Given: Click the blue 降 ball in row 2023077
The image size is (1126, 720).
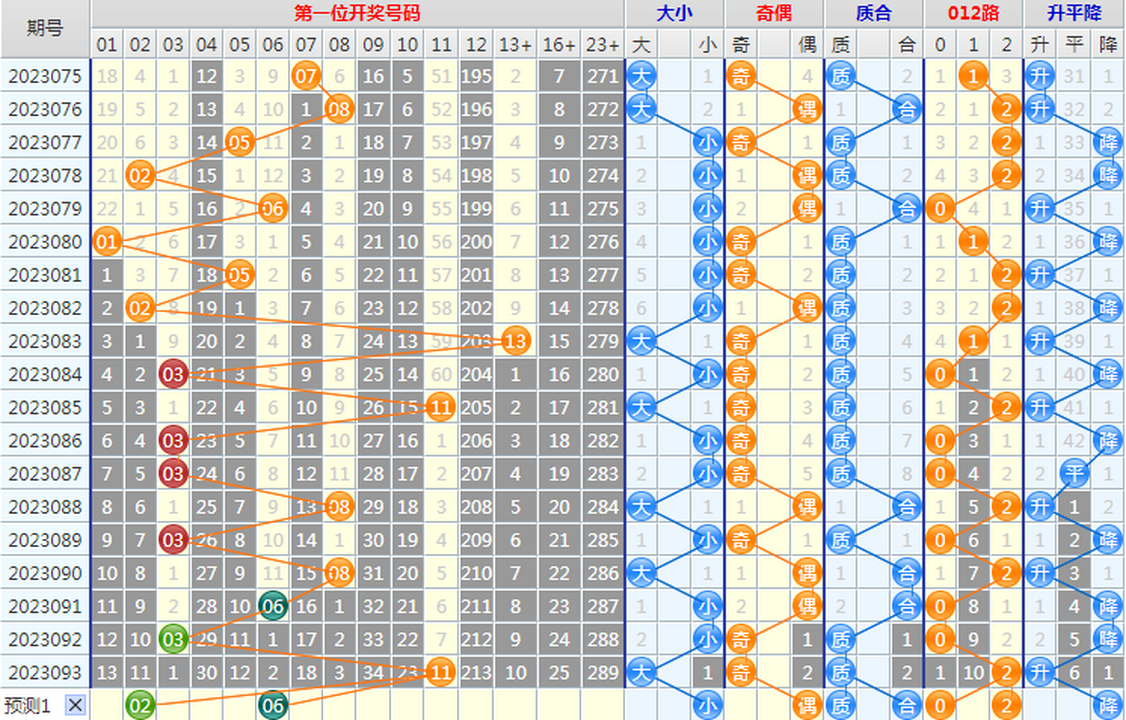Looking at the screenshot, I should point(1108,142).
